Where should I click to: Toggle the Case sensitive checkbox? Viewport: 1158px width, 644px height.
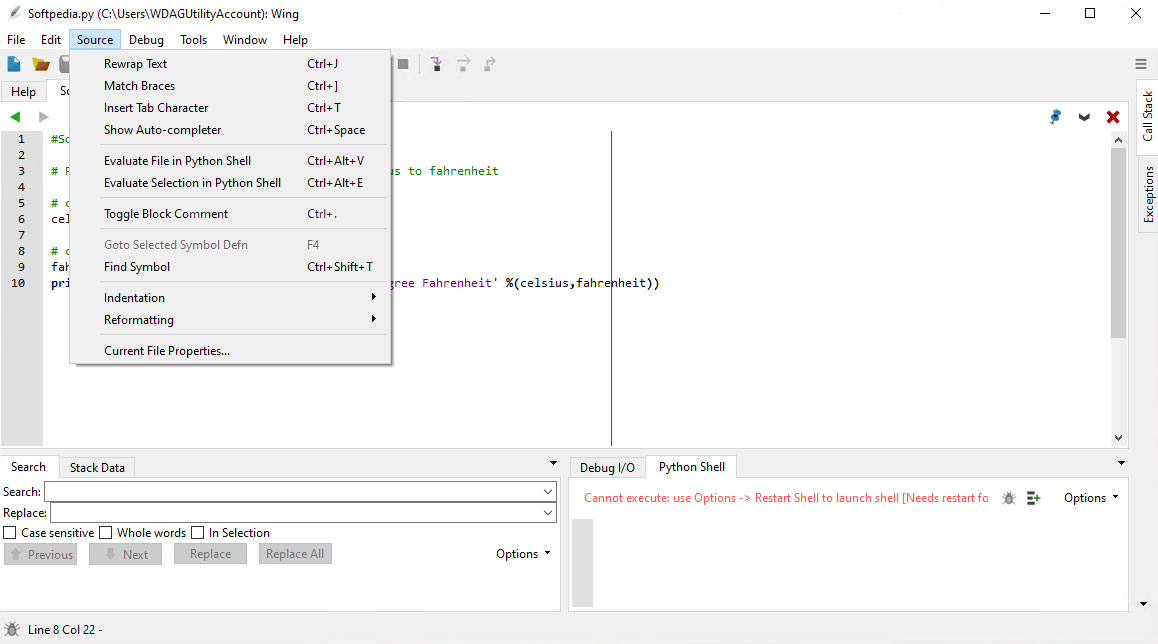10,532
